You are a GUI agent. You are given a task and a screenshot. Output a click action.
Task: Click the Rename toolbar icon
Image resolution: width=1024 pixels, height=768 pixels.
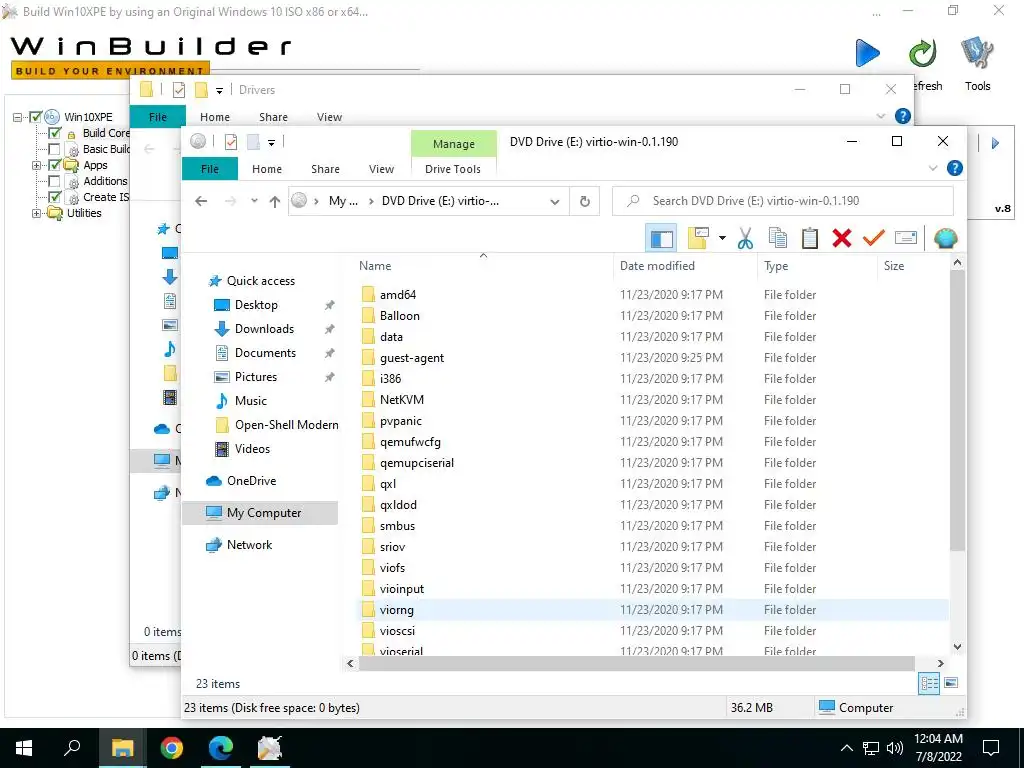pos(906,238)
